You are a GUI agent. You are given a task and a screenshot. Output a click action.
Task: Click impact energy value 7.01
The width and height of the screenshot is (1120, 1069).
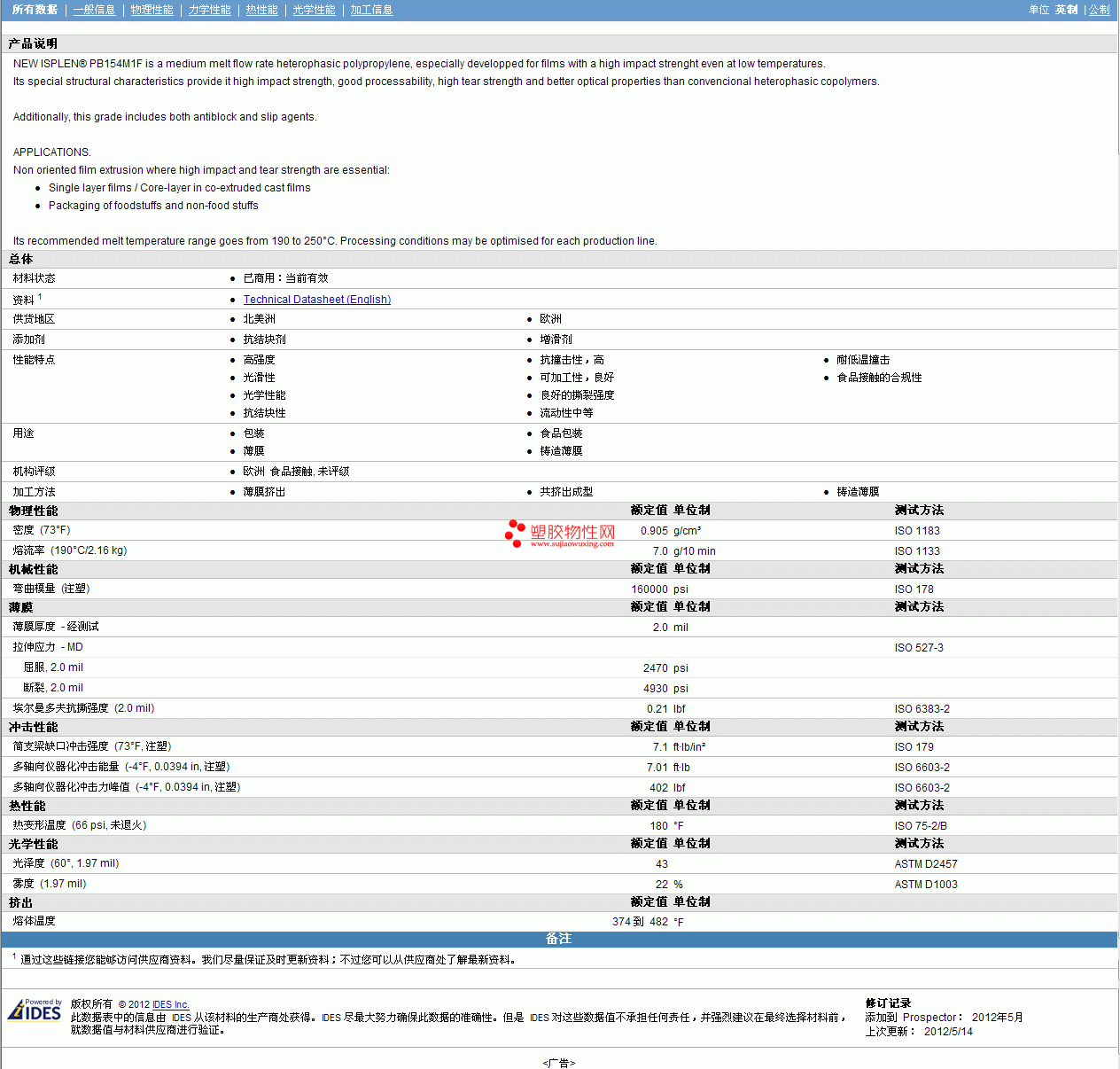657,768
